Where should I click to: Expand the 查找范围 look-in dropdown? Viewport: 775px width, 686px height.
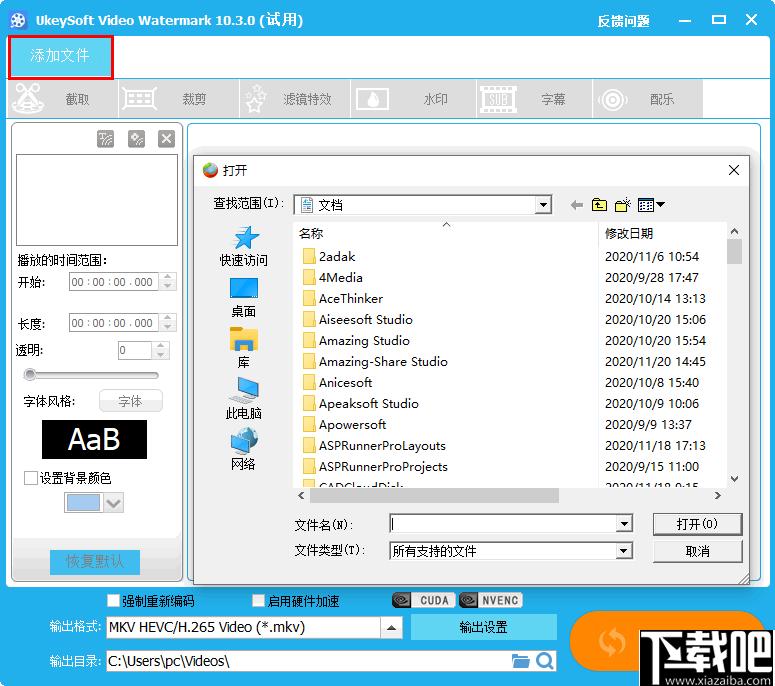tap(543, 205)
